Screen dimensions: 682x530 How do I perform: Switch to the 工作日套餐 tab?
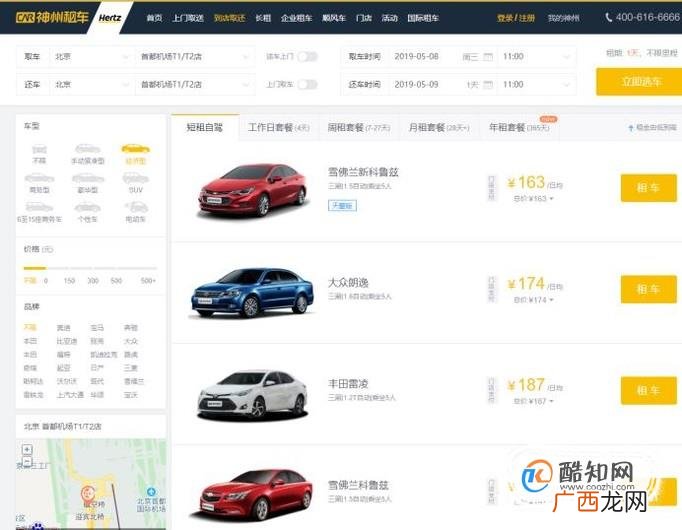(x=278, y=127)
